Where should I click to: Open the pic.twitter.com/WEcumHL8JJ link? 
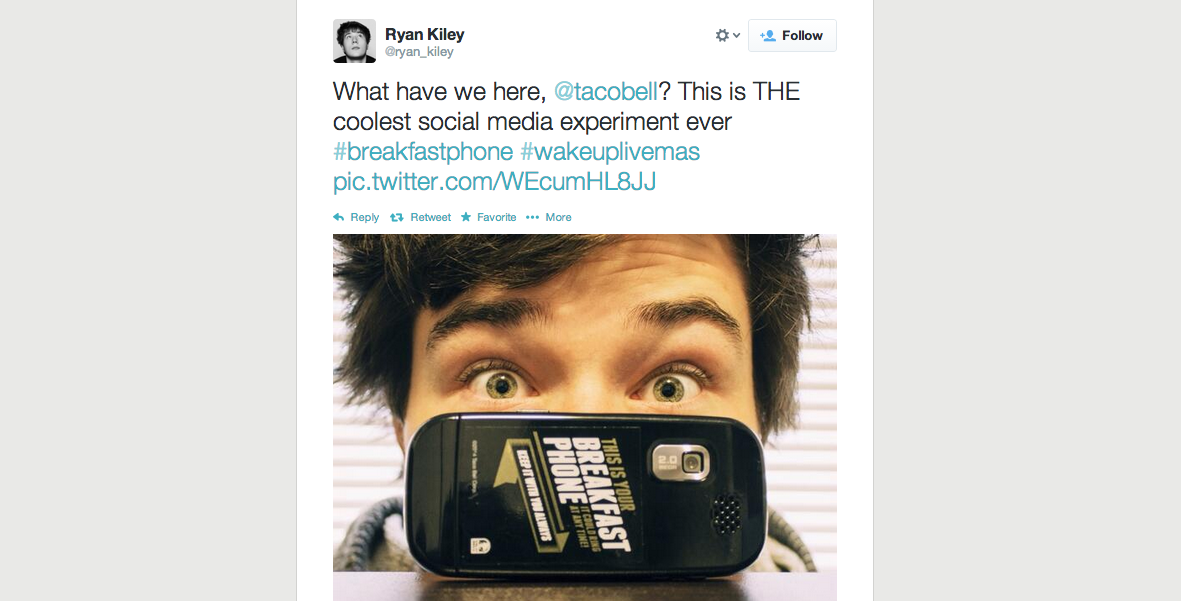coord(494,182)
